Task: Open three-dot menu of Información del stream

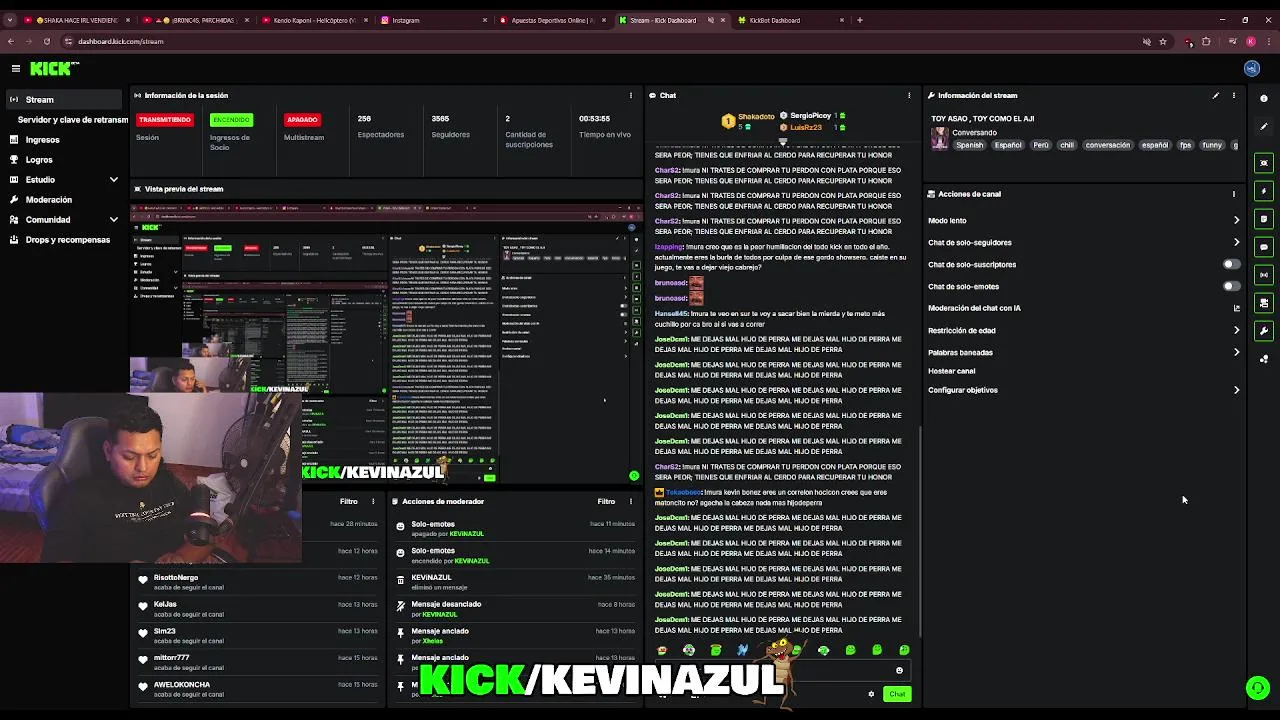Action: 1234,95
